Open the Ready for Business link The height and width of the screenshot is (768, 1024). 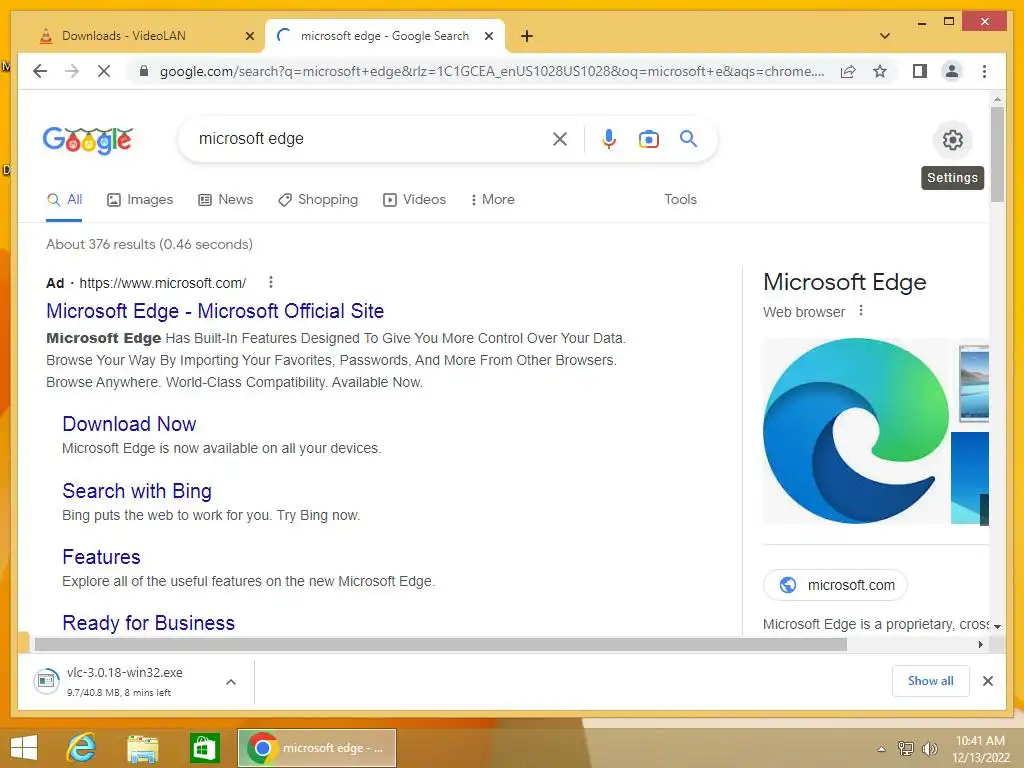click(148, 623)
